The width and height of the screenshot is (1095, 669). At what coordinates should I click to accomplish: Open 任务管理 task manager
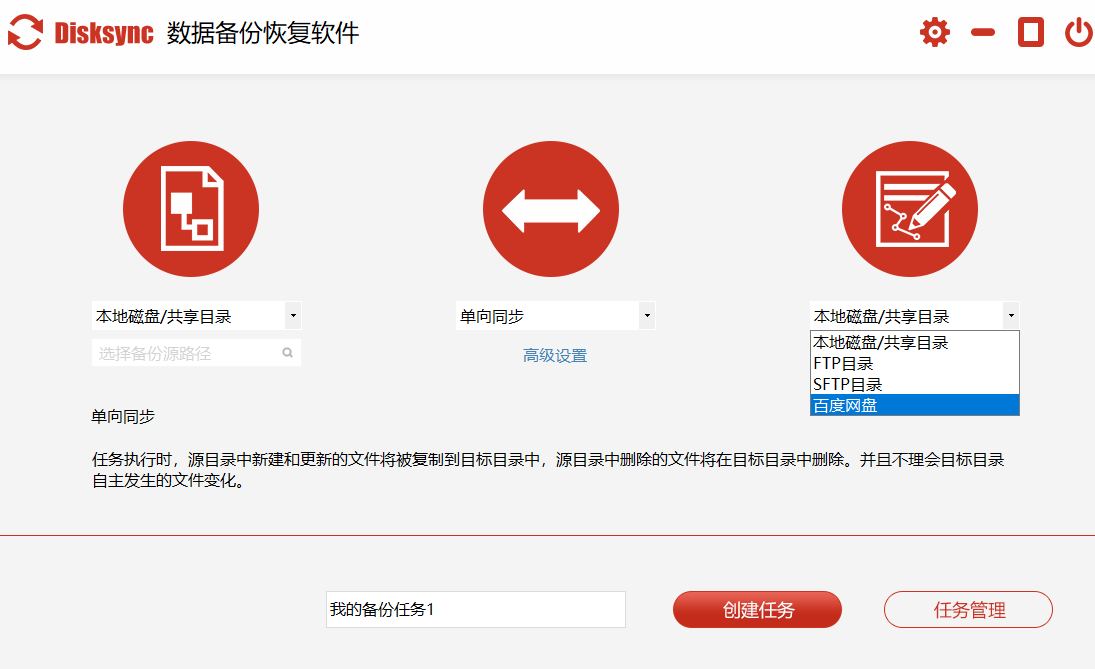tap(968, 610)
